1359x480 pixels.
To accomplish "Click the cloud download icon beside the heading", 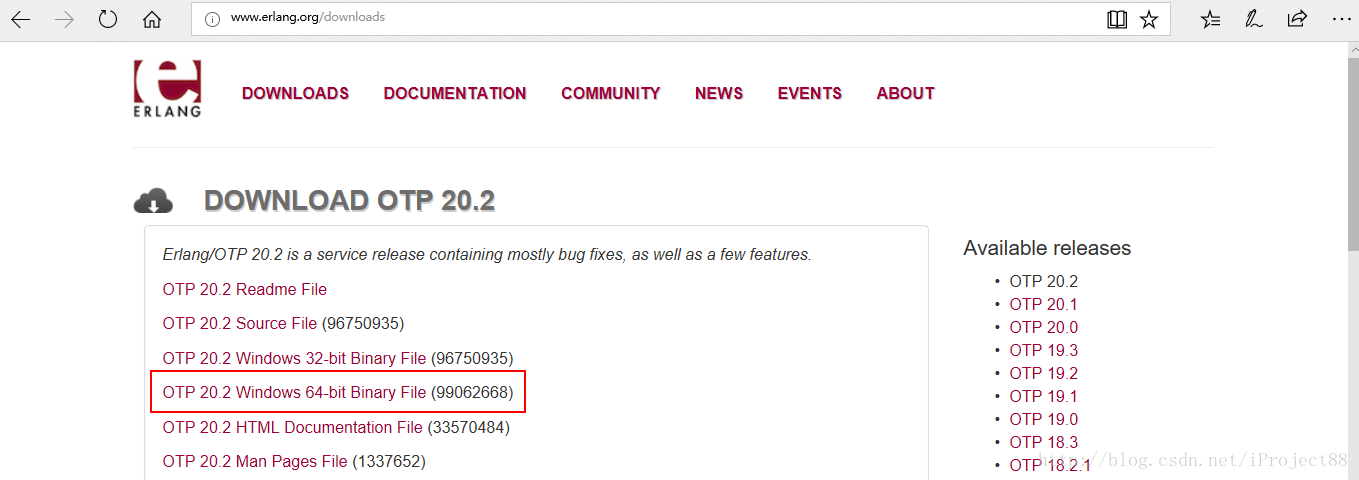I will 153,201.
